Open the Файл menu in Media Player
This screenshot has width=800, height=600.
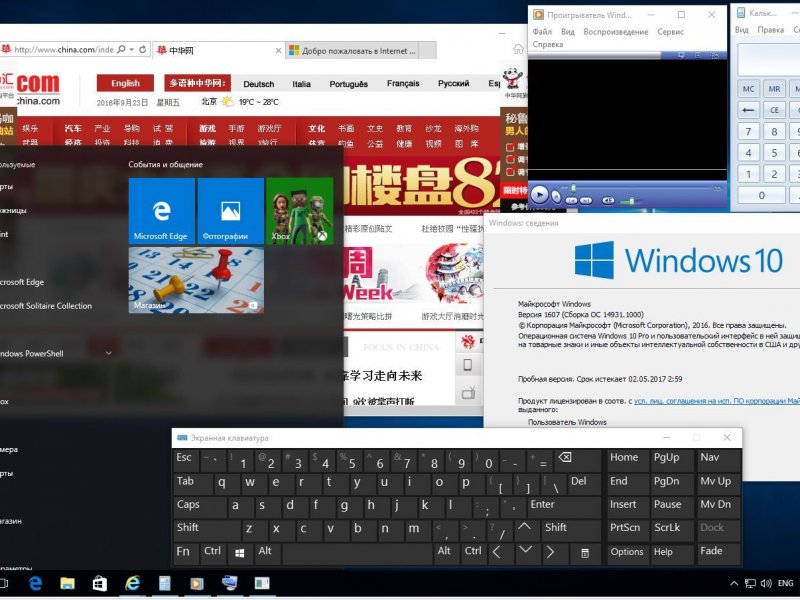coord(542,32)
